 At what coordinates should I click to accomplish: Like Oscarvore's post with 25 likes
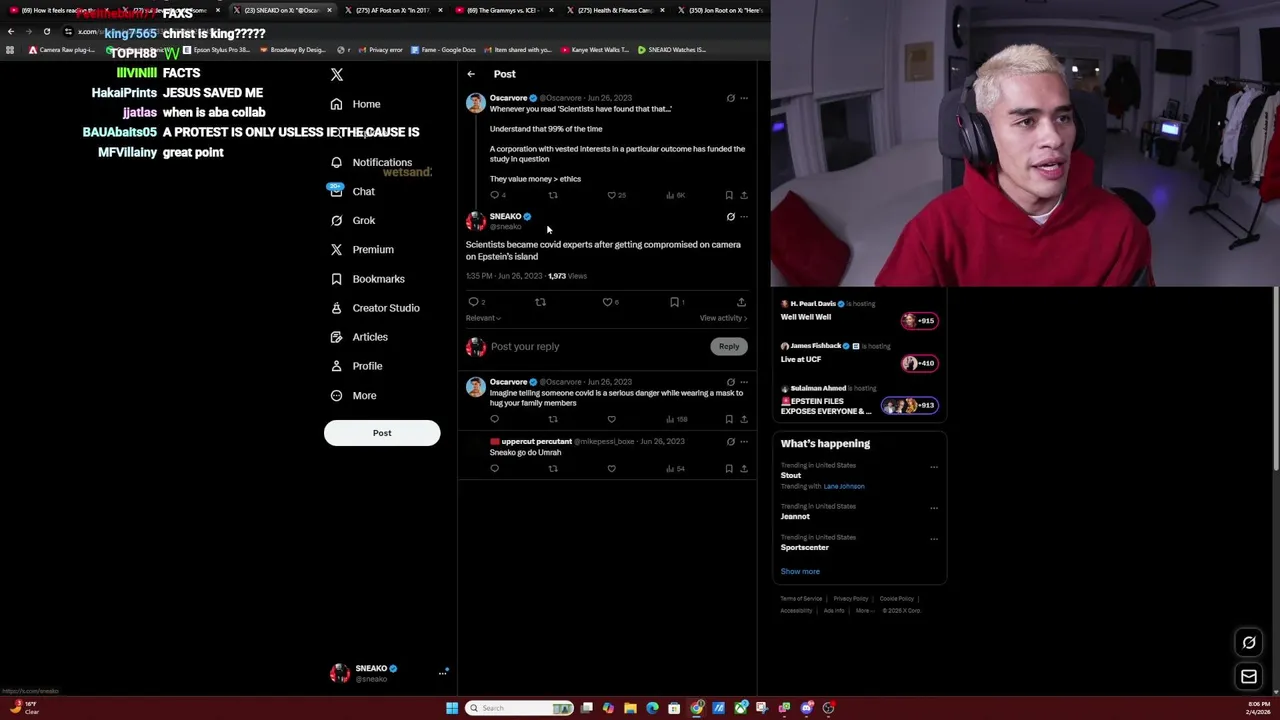(612, 195)
